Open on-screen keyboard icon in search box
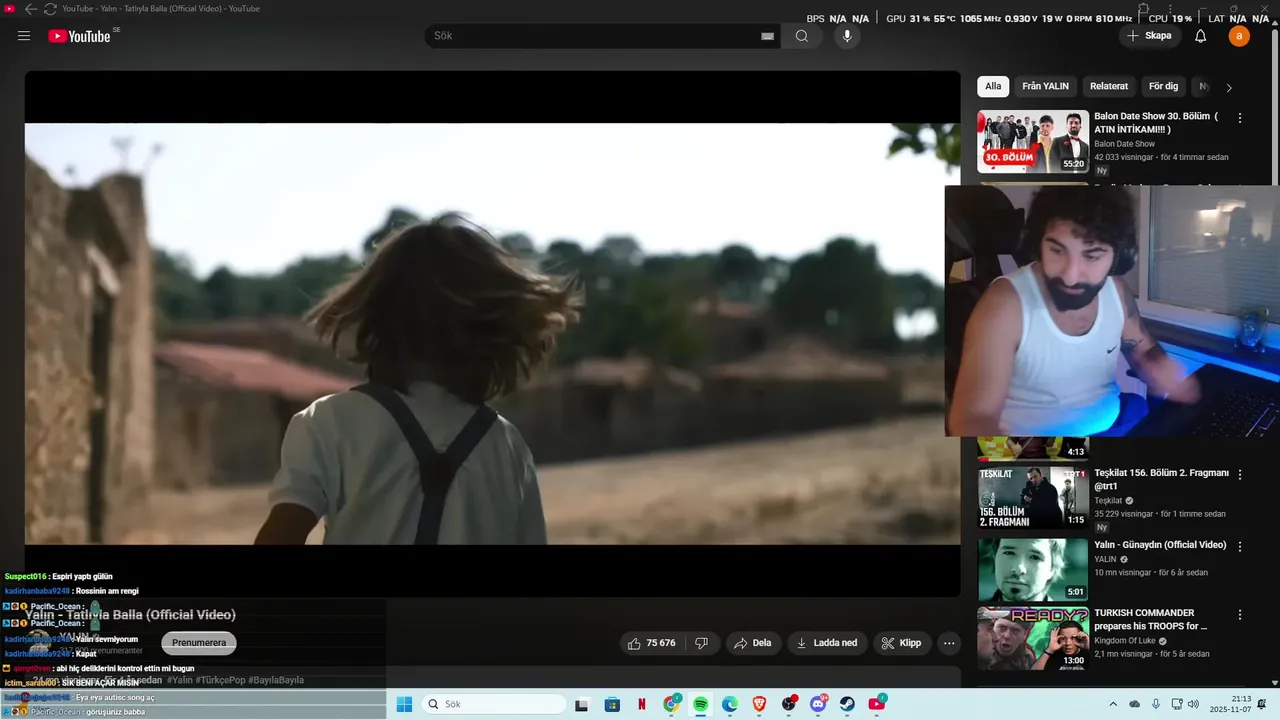This screenshot has width=1280, height=720. 767,36
